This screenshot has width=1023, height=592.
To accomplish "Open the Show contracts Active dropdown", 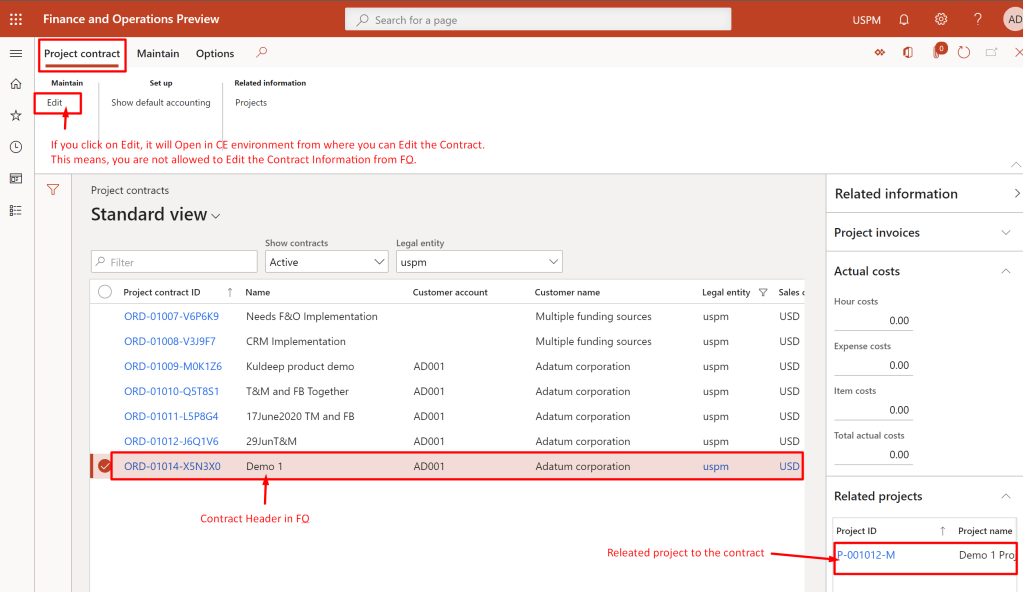I will click(326, 262).
